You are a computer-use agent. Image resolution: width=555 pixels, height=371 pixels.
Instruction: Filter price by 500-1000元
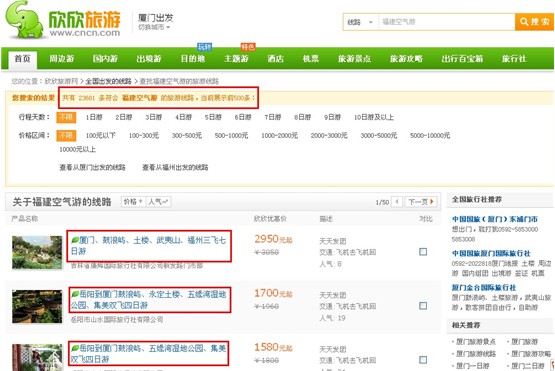pos(231,136)
